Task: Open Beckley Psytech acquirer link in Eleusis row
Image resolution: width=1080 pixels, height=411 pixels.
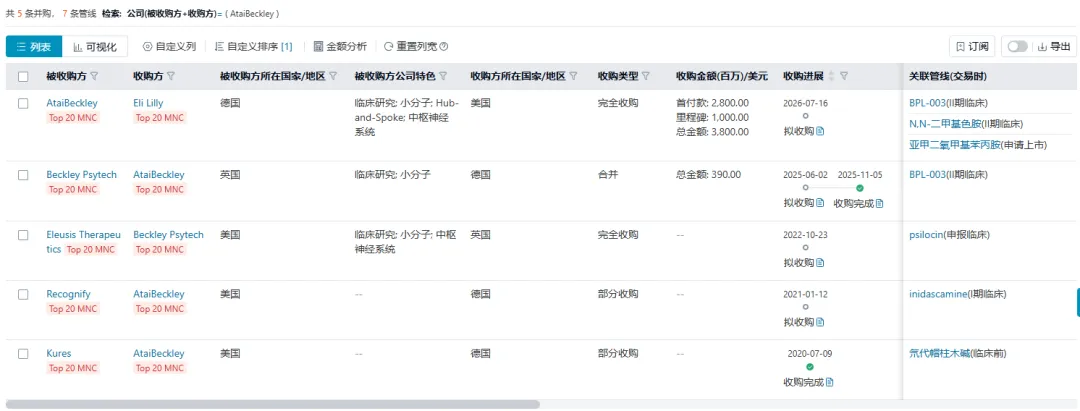Action: coord(169,235)
